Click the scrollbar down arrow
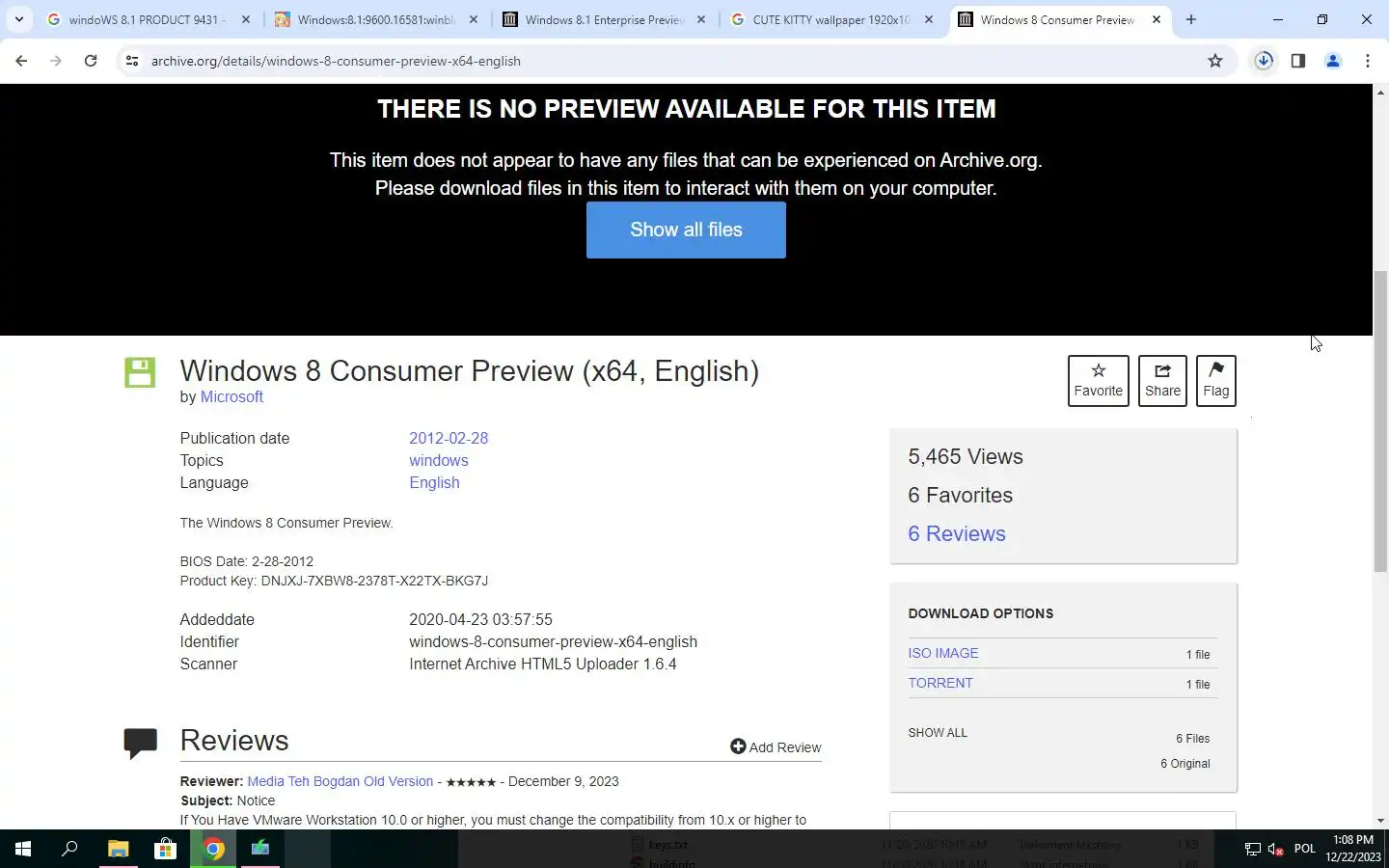 (x=1380, y=821)
